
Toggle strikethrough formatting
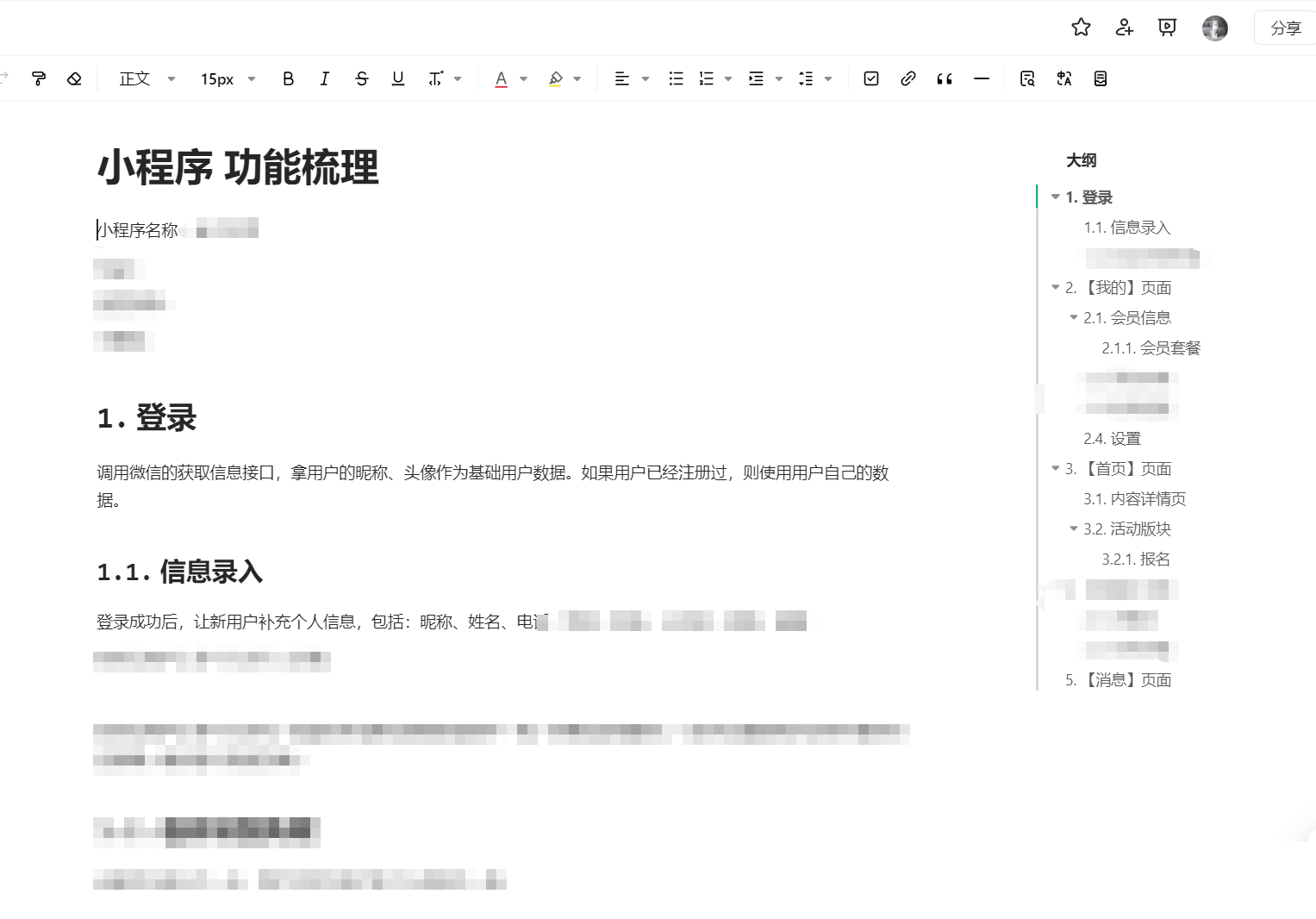362,78
